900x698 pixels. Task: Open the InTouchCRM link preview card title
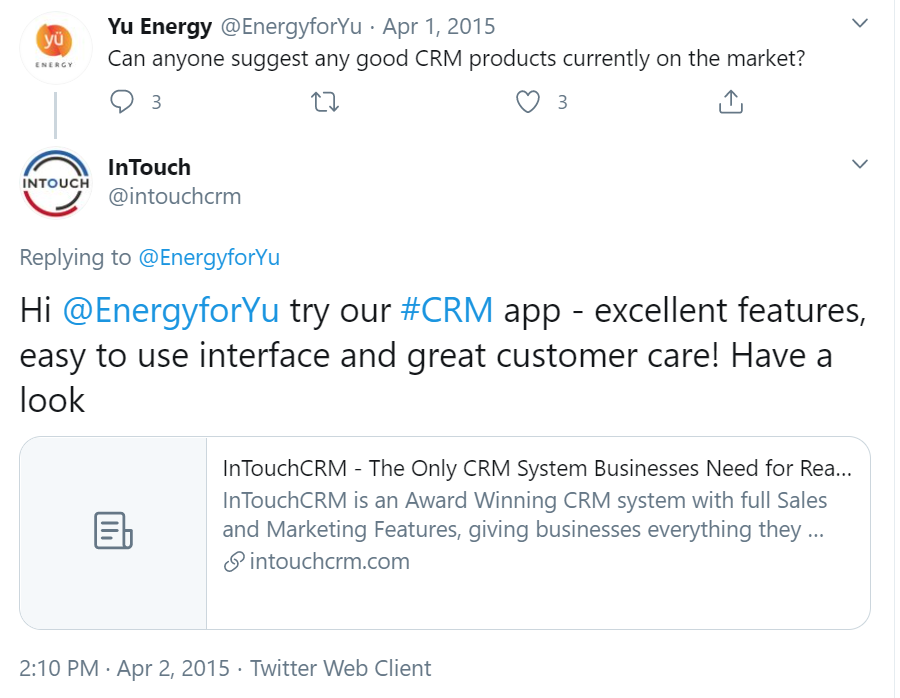(x=537, y=469)
